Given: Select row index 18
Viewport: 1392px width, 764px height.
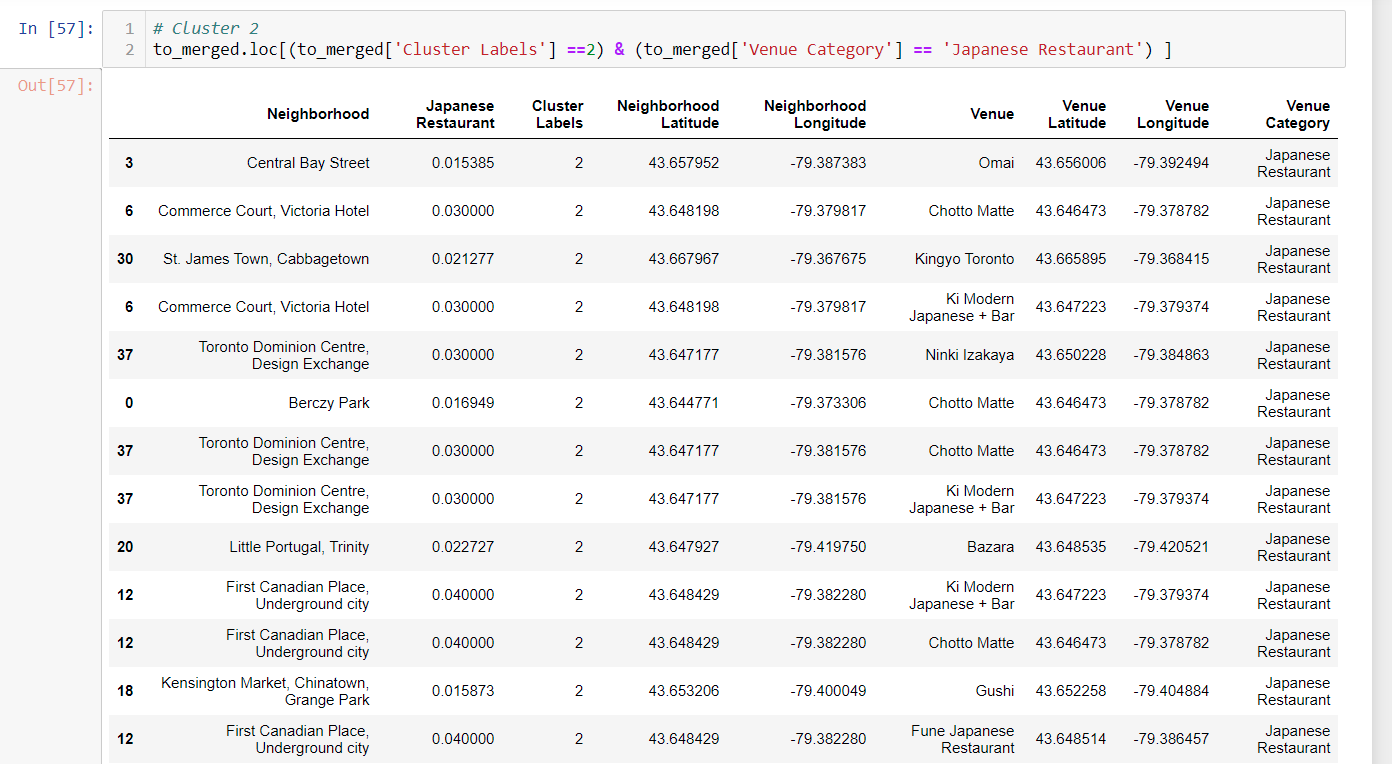Looking at the screenshot, I should (125, 691).
